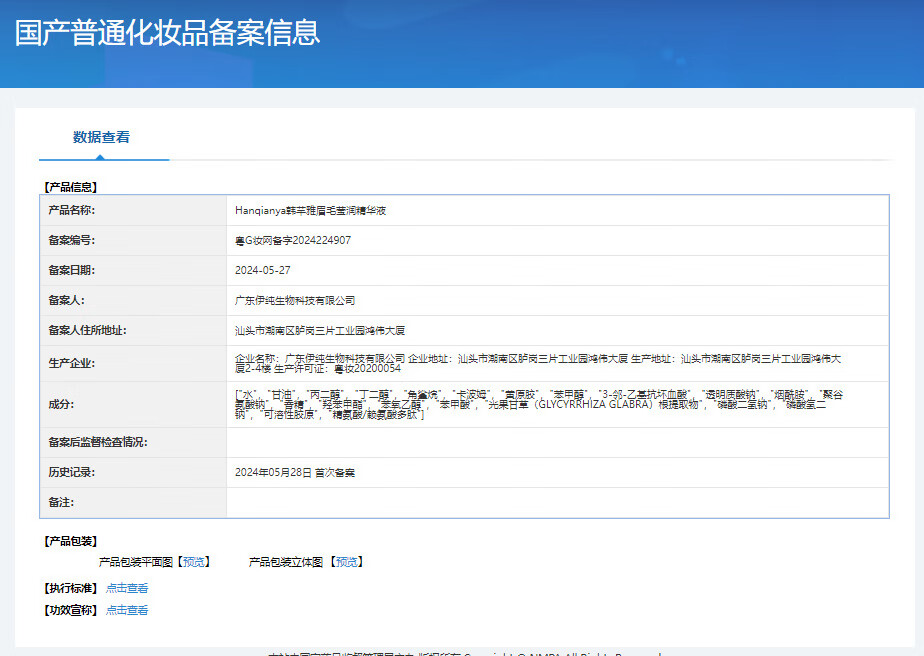Click the 【产品信息】 section heading
This screenshot has height=656, width=924.
70,187
